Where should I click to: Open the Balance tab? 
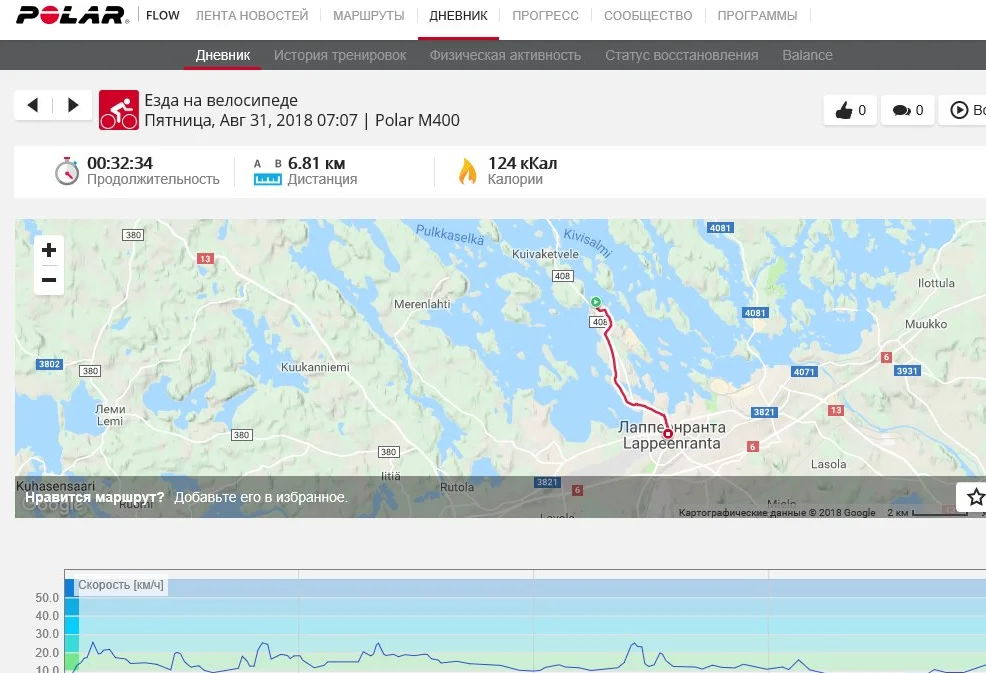(x=807, y=55)
